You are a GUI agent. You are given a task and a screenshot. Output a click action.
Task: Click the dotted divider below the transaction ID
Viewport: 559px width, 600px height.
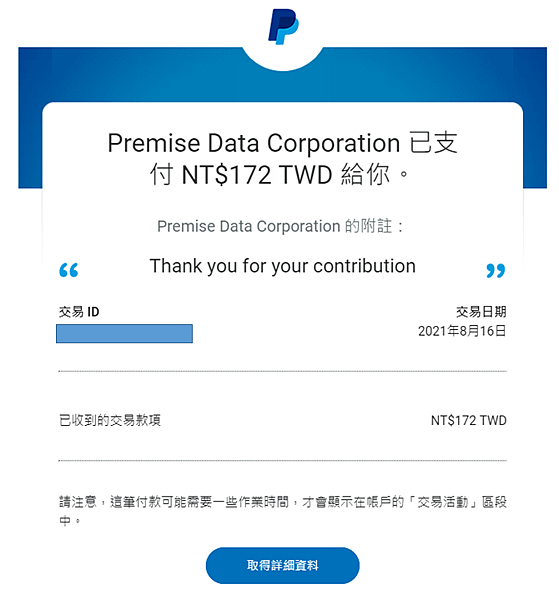(282, 371)
